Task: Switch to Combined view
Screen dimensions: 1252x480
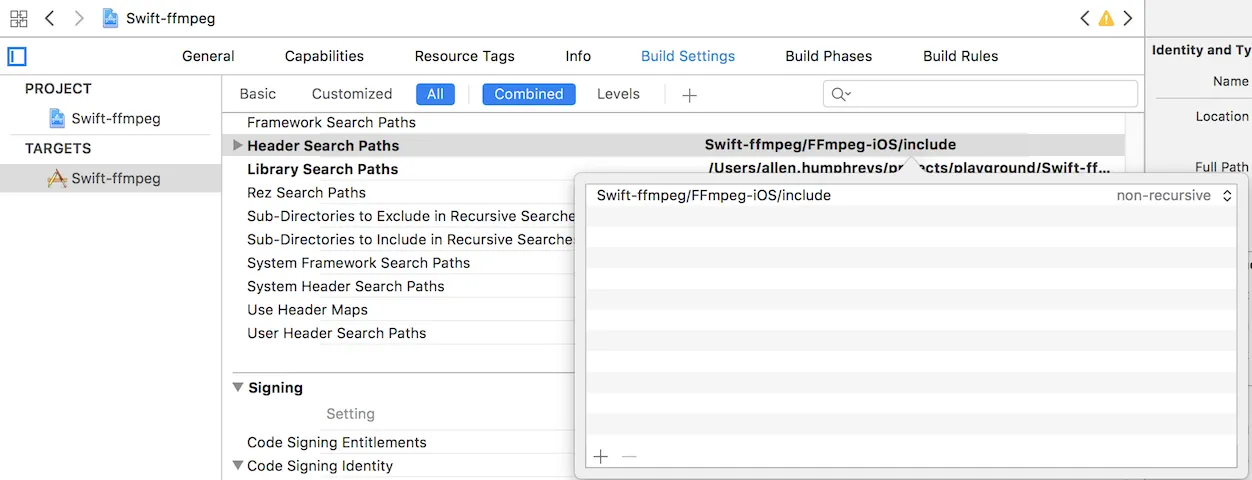Action: (x=529, y=94)
